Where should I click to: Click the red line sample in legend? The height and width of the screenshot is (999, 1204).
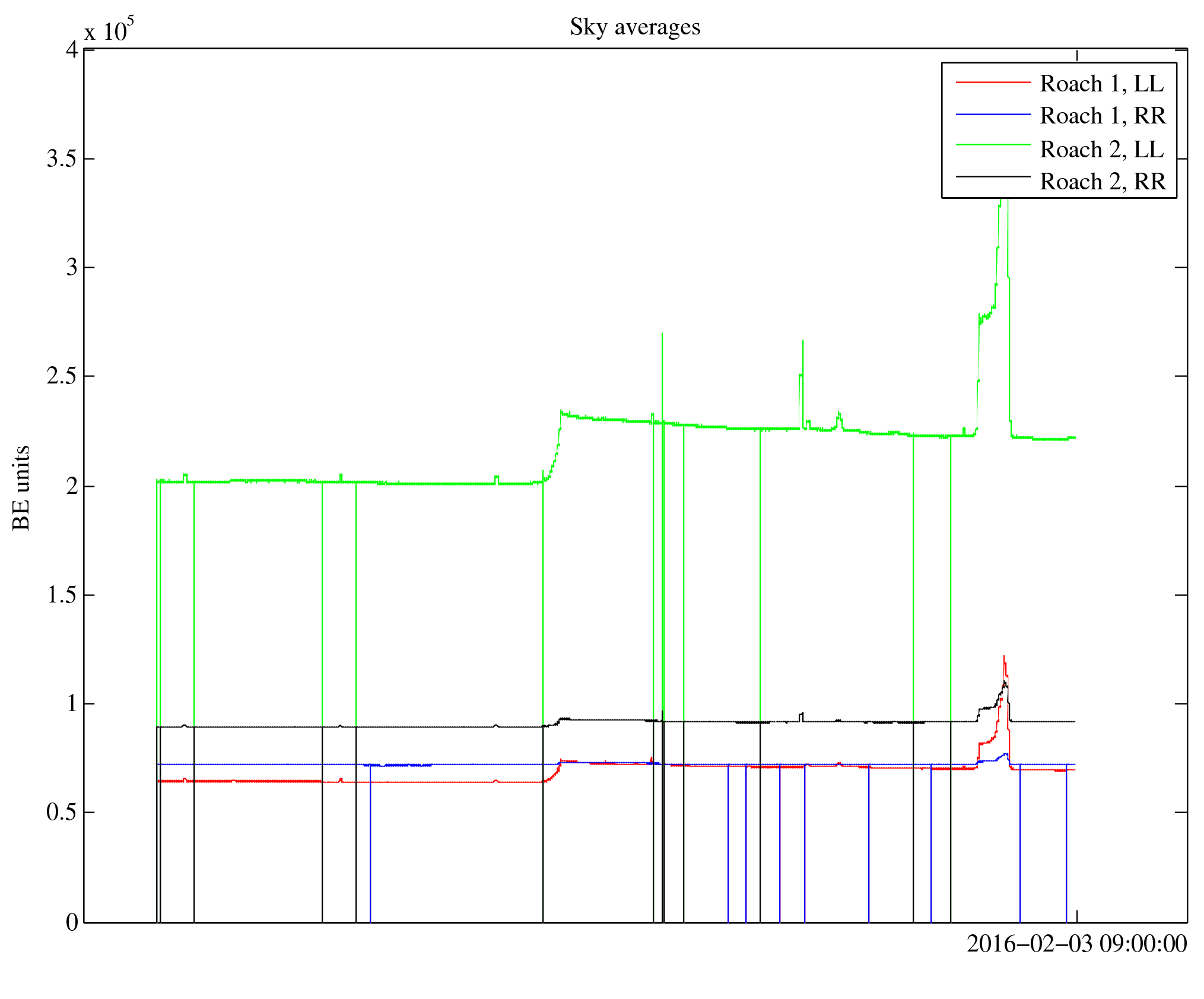coord(993,82)
